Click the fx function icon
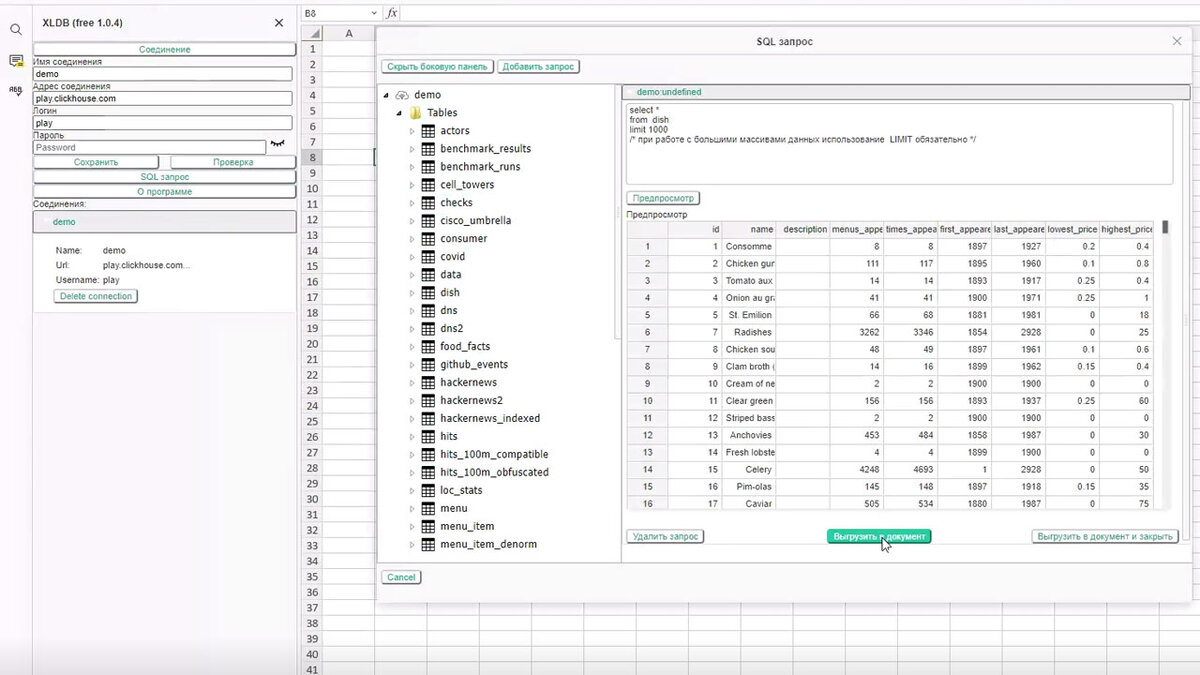Viewport: 1200px width, 675px height. 392,13
